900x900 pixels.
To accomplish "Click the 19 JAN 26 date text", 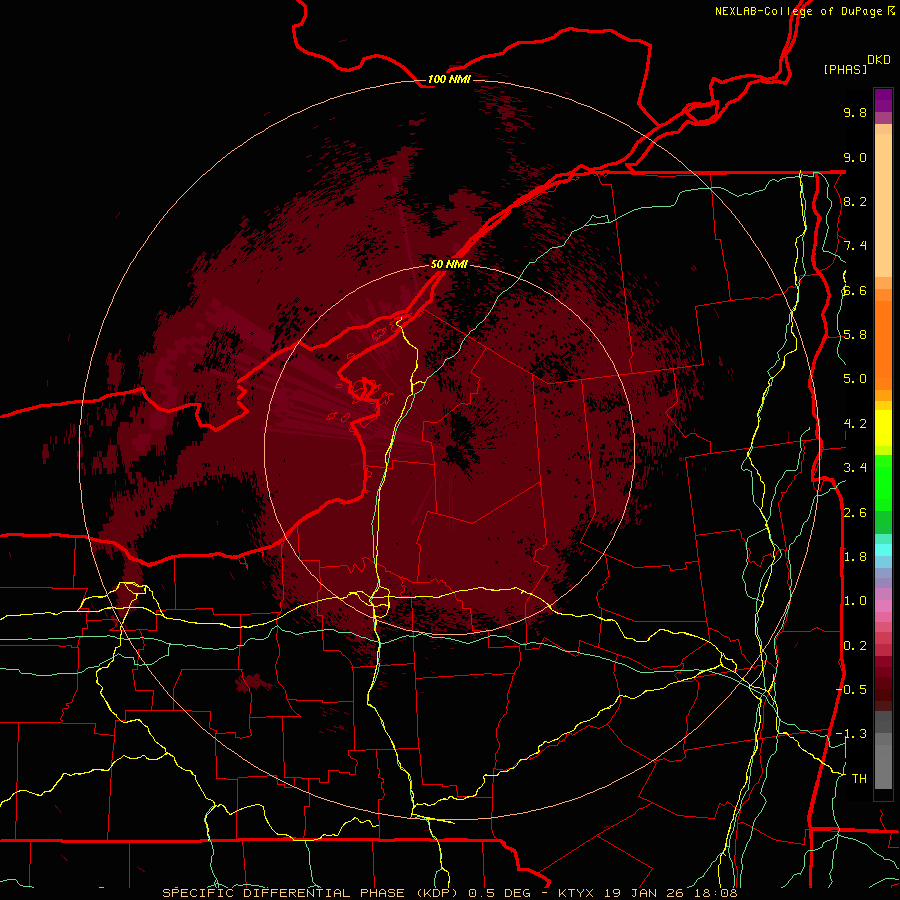I will point(646,893).
